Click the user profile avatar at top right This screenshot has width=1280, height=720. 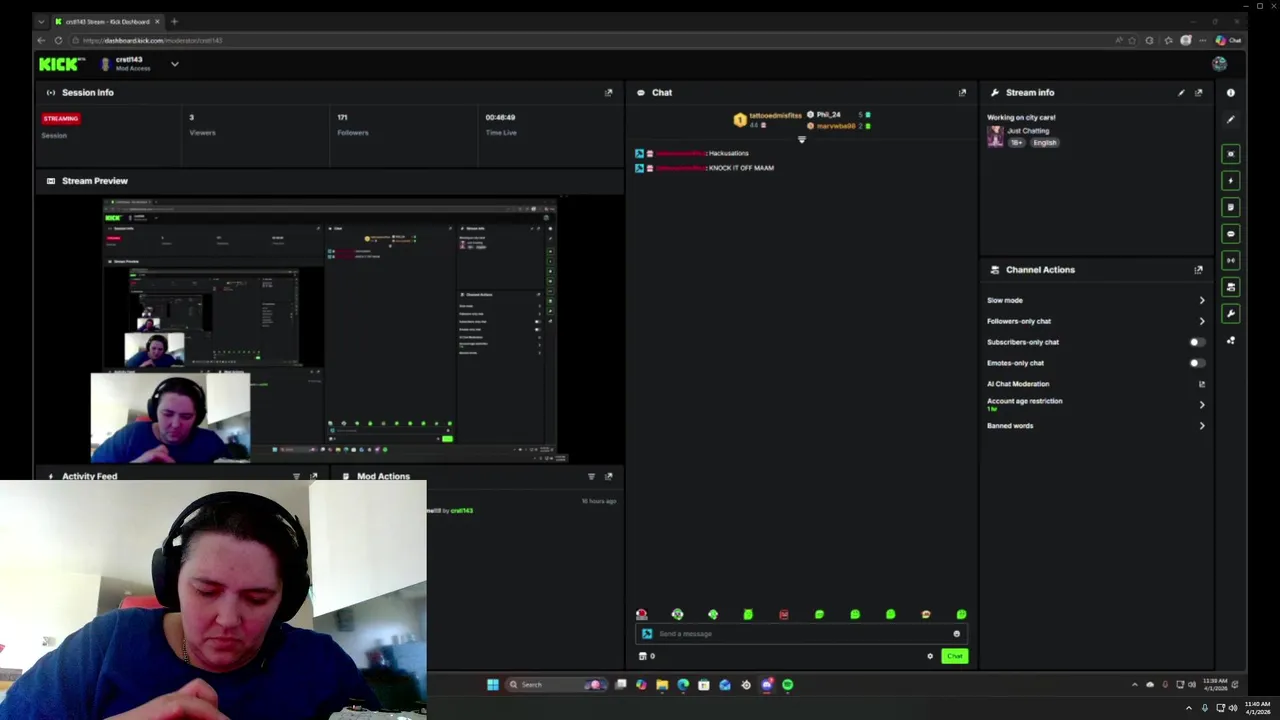(x=1219, y=64)
